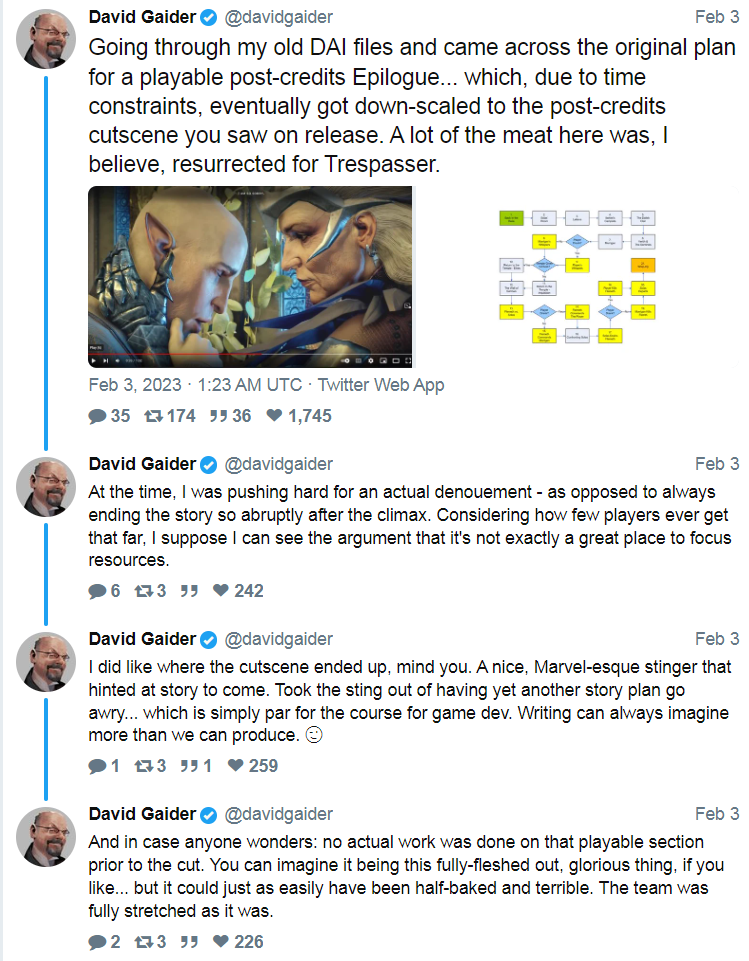Like the tweet with 259 likes
Viewport: 749px width, 961px height.
pyautogui.click(x=235, y=766)
